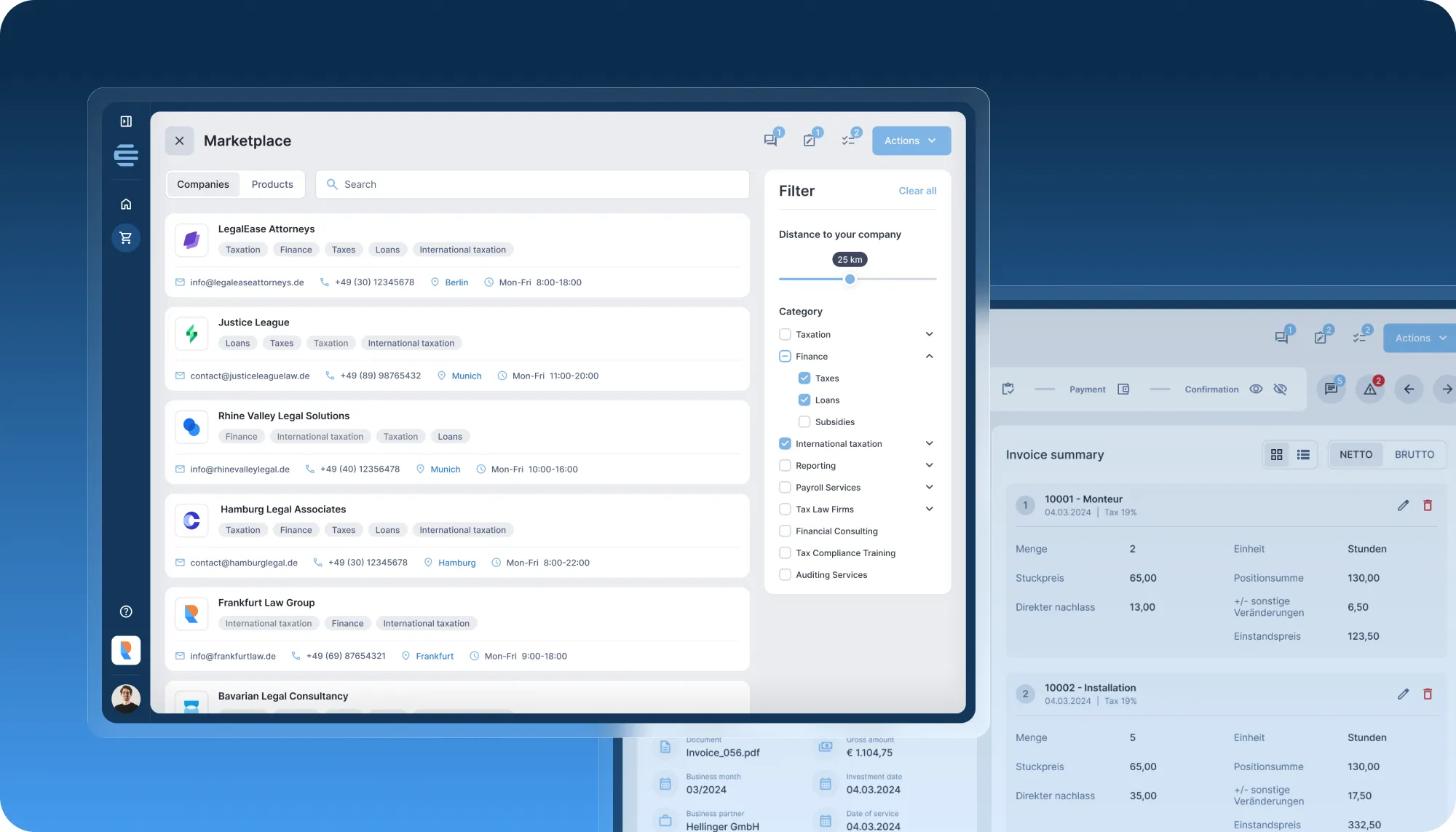Delete the 10002 - Installation line item
Image resolution: width=1456 pixels, height=832 pixels.
(1428, 694)
